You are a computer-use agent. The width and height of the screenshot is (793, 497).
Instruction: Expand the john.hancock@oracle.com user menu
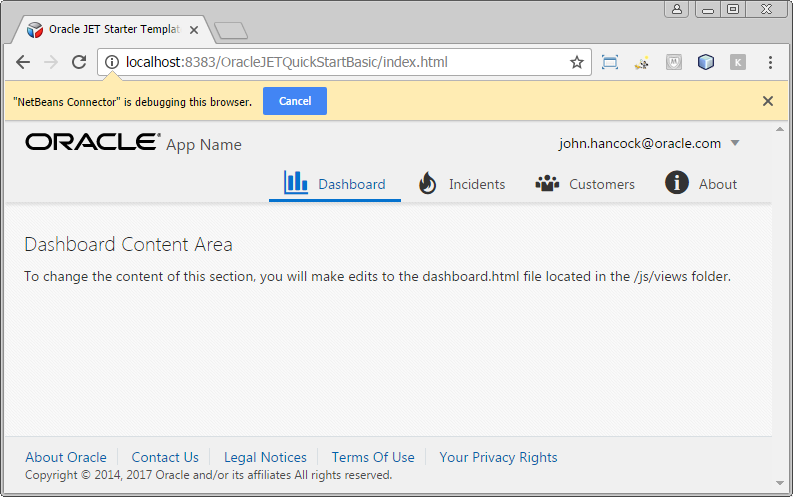735,143
